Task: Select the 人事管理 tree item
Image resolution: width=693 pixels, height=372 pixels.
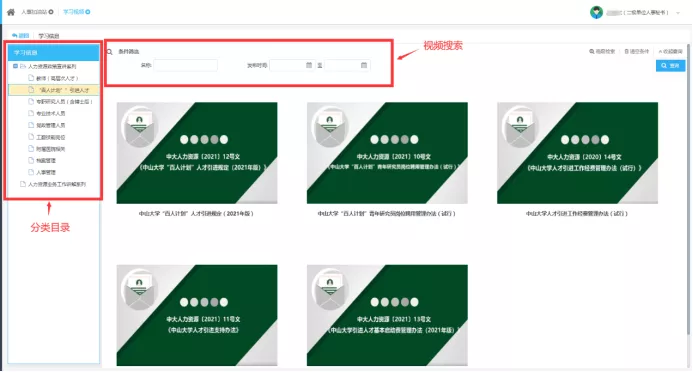Action: point(46,172)
